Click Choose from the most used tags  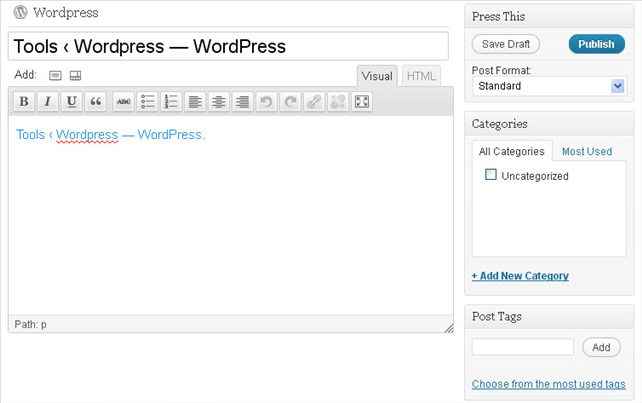tap(549, 384)
